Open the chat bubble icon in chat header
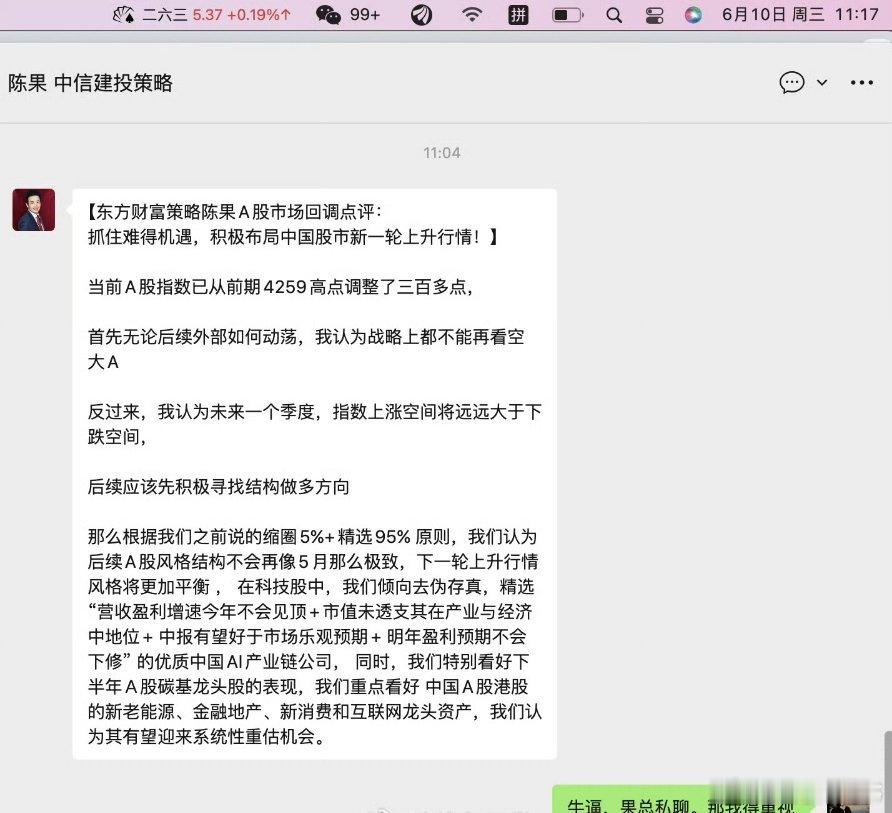Viewport: 892px width, 813px height. pos(791,82)
